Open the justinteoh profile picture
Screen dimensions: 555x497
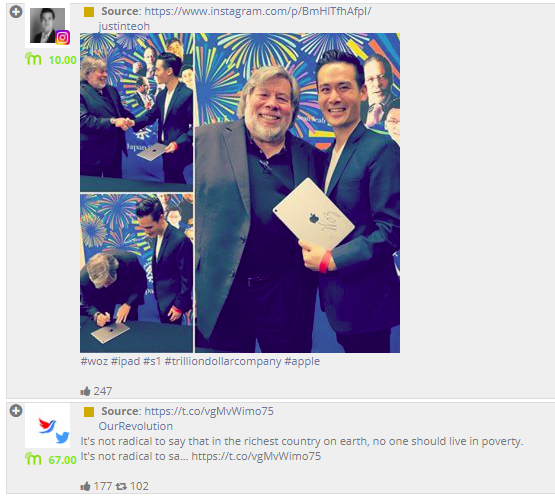(47, 25)
